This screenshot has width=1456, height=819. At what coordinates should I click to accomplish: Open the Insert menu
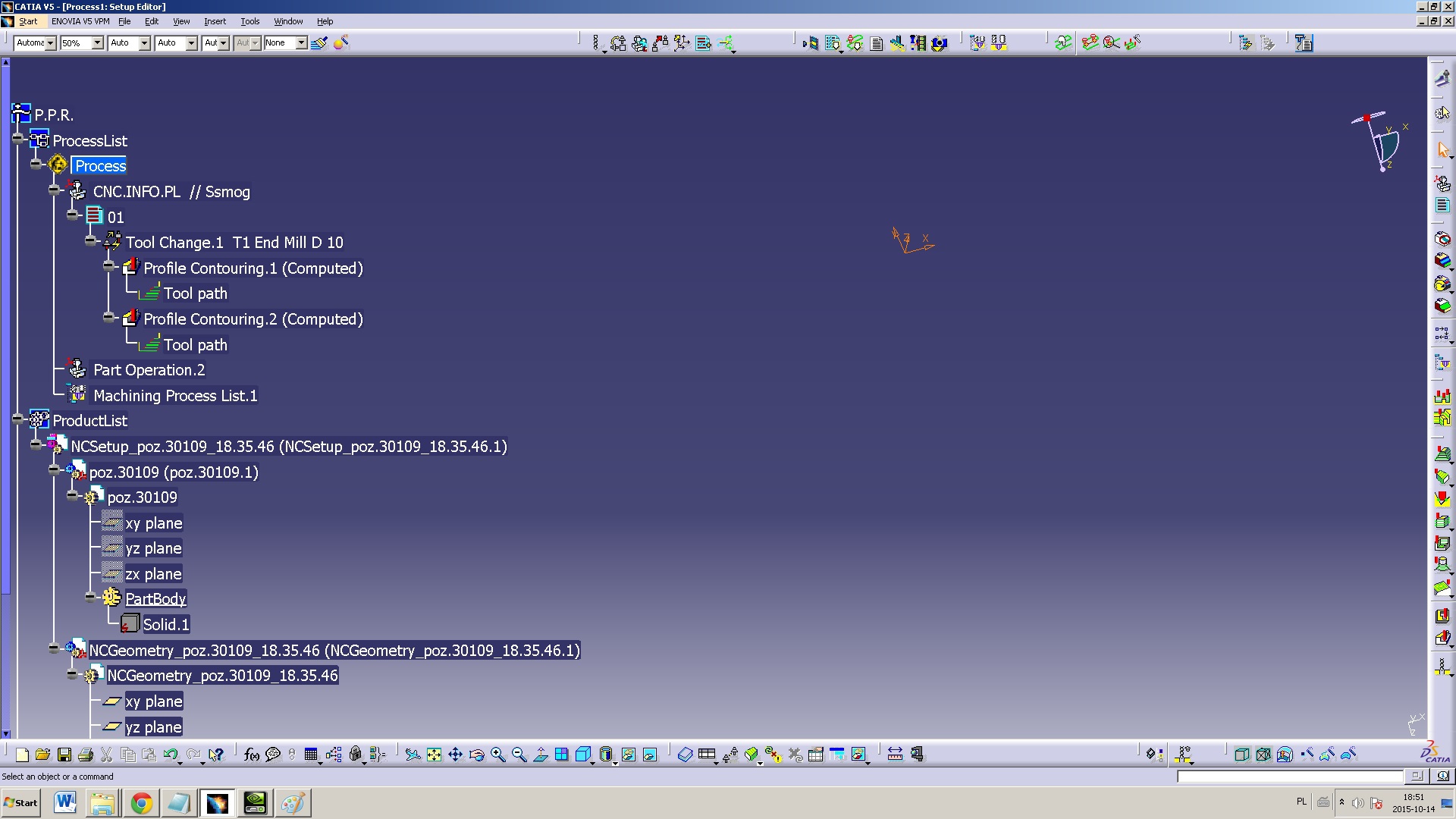[215, 21]
